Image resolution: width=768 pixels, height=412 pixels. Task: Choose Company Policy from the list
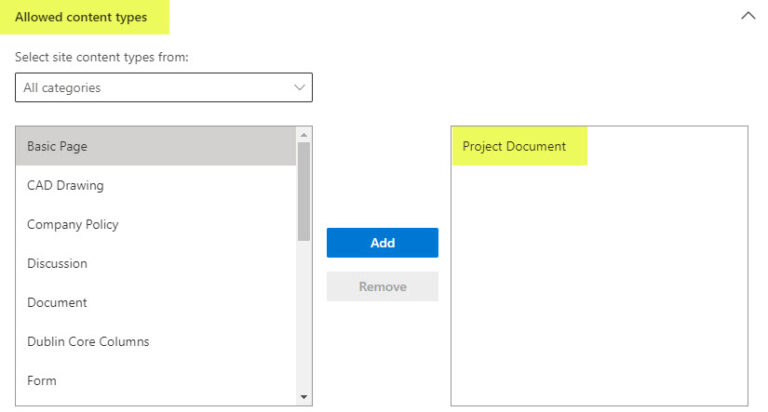(156, 224)
